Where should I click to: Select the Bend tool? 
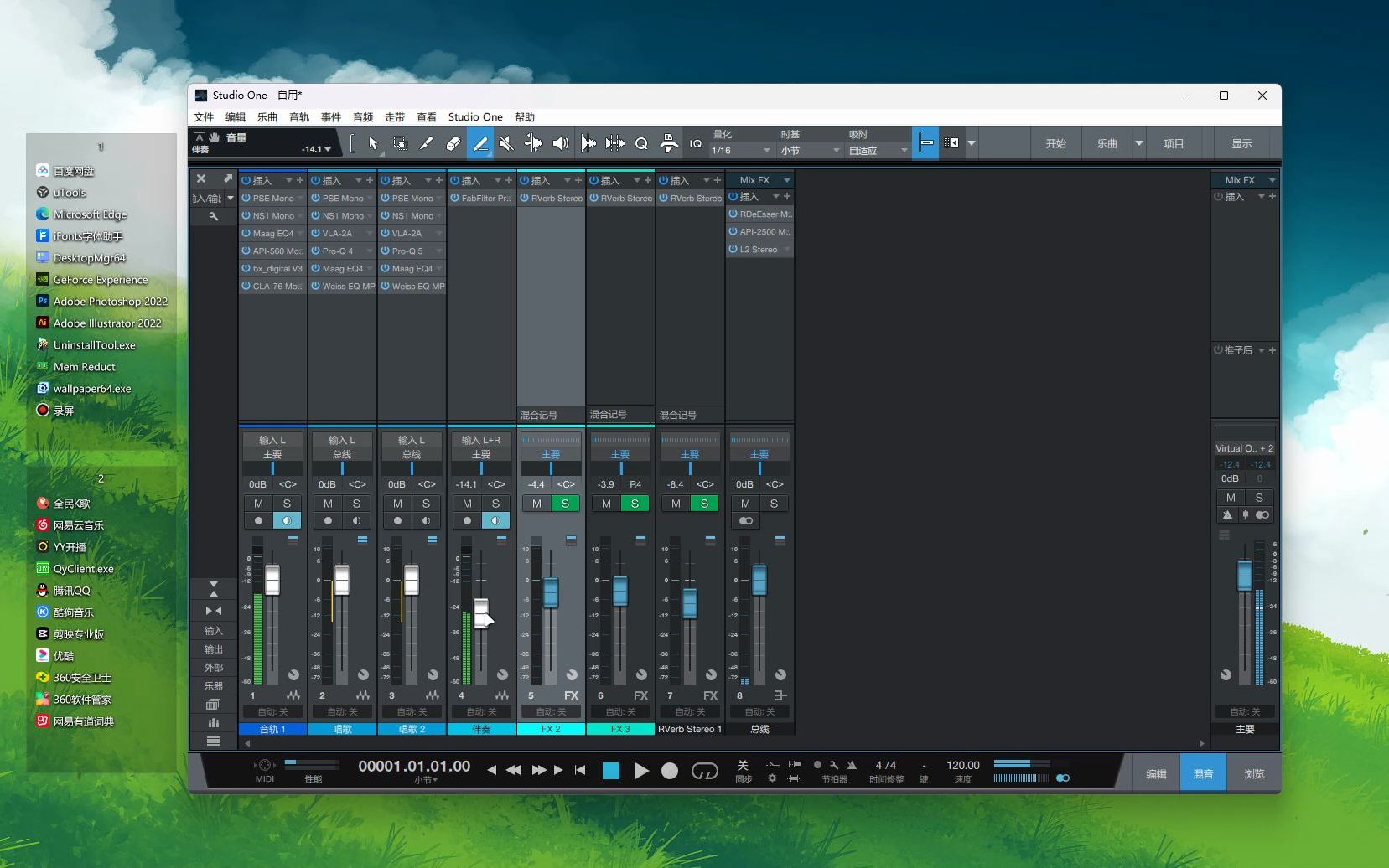pyautogui.click(x=533, y=143)
